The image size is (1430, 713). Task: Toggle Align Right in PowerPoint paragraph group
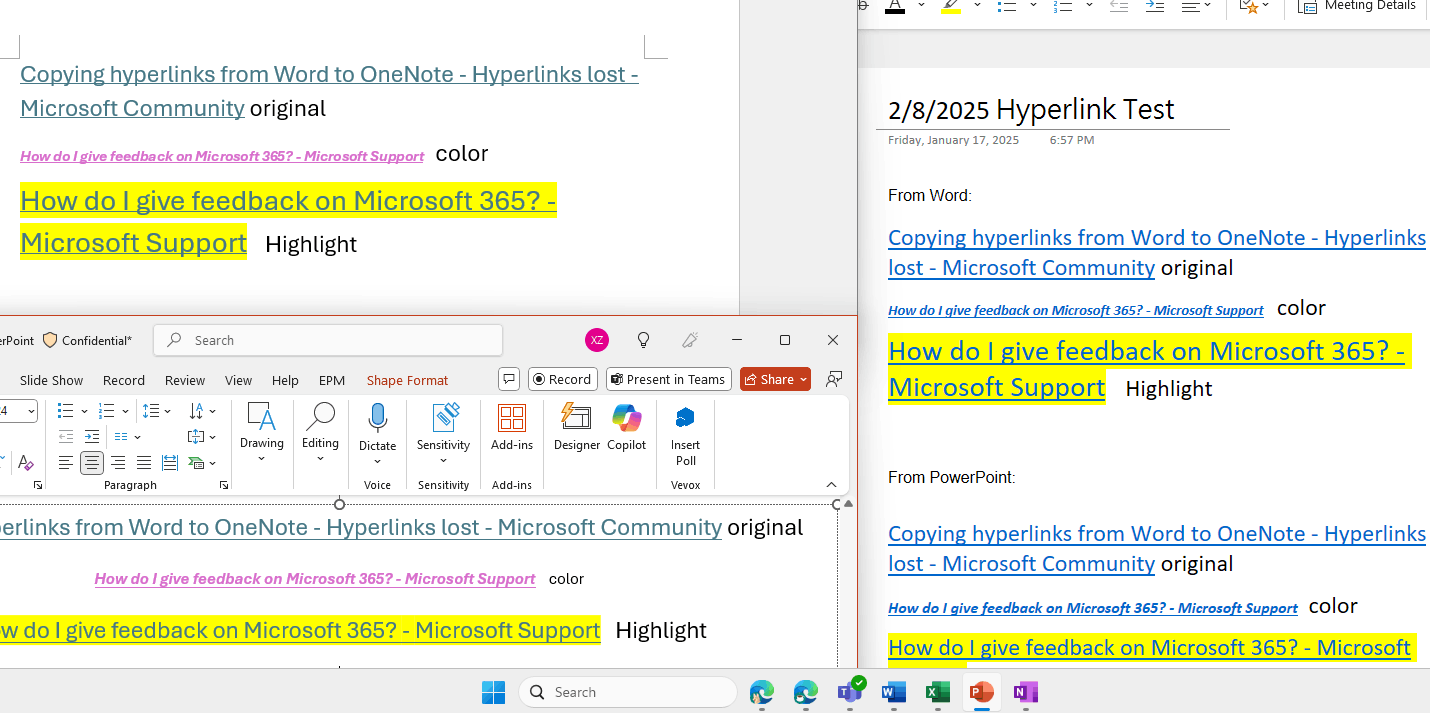118,463
